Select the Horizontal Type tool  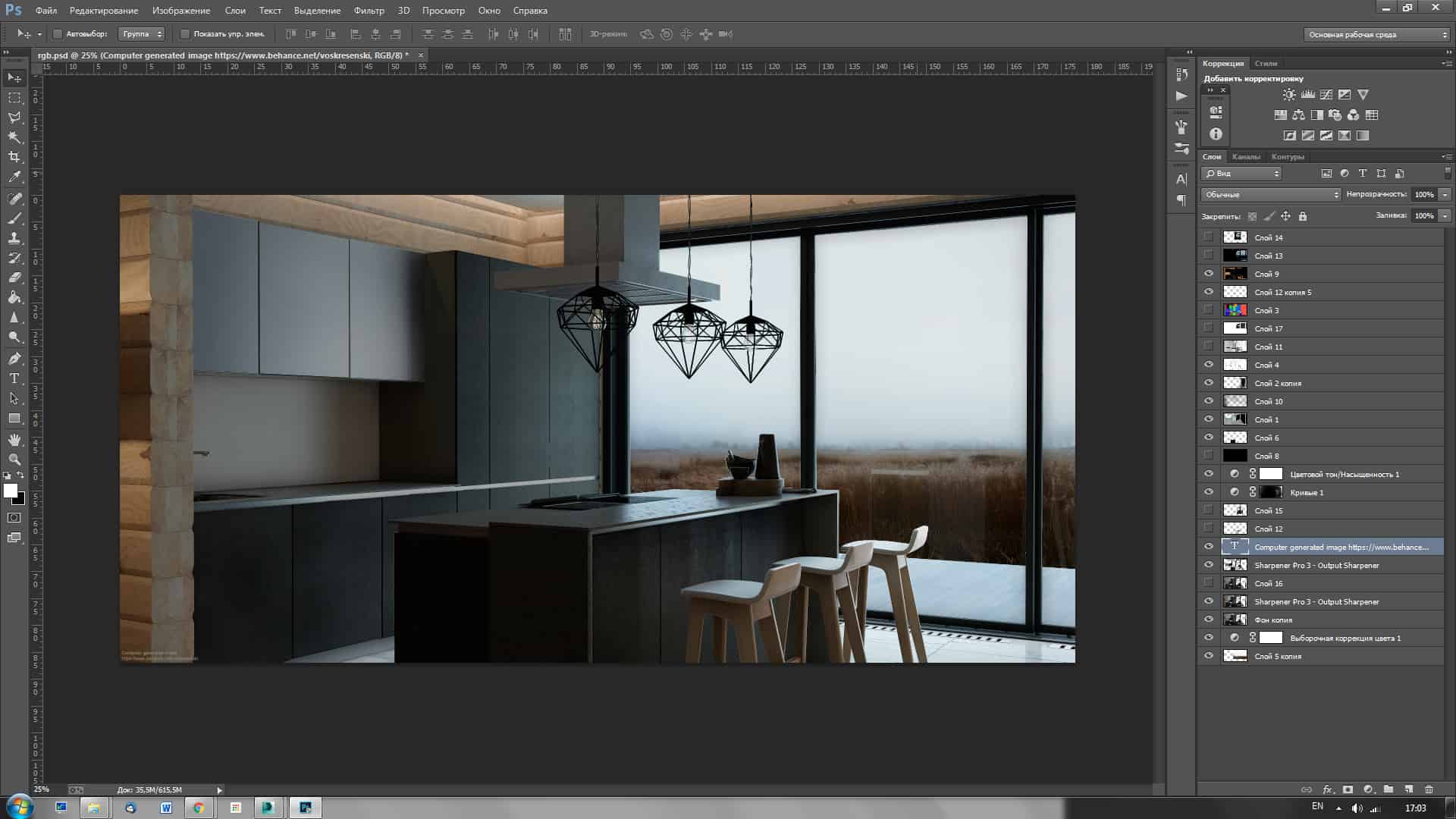(14, 378)
